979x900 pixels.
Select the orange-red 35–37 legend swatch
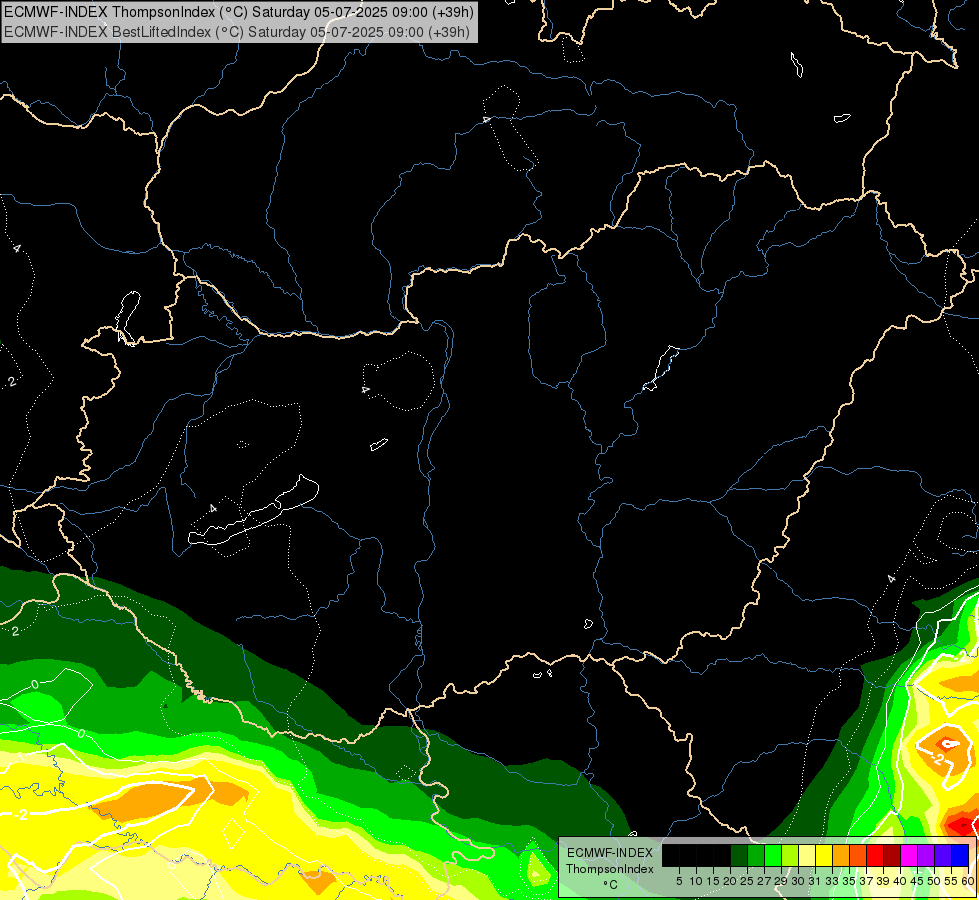[858, 856]
